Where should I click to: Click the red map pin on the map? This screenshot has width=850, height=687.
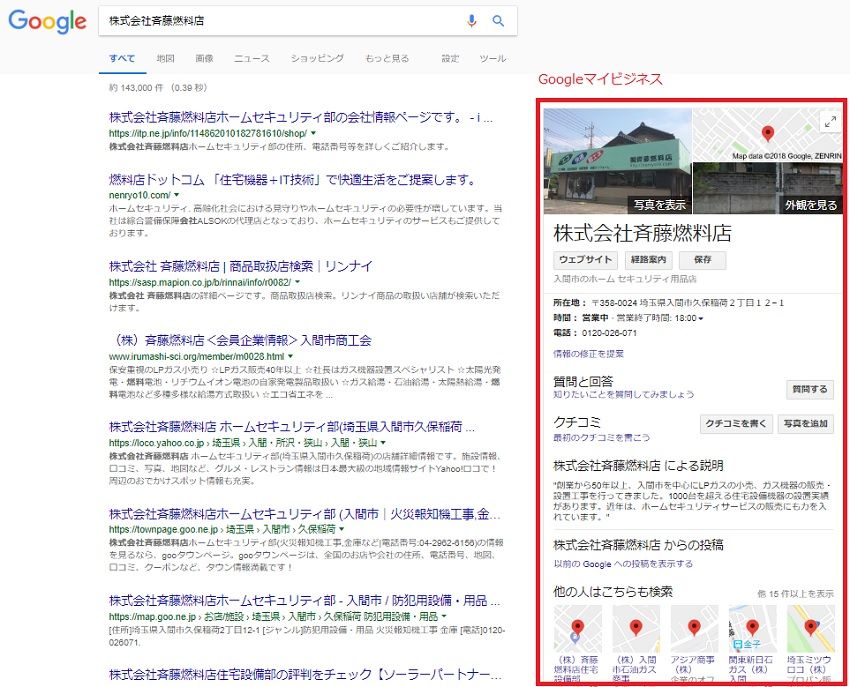coord(768,134)
